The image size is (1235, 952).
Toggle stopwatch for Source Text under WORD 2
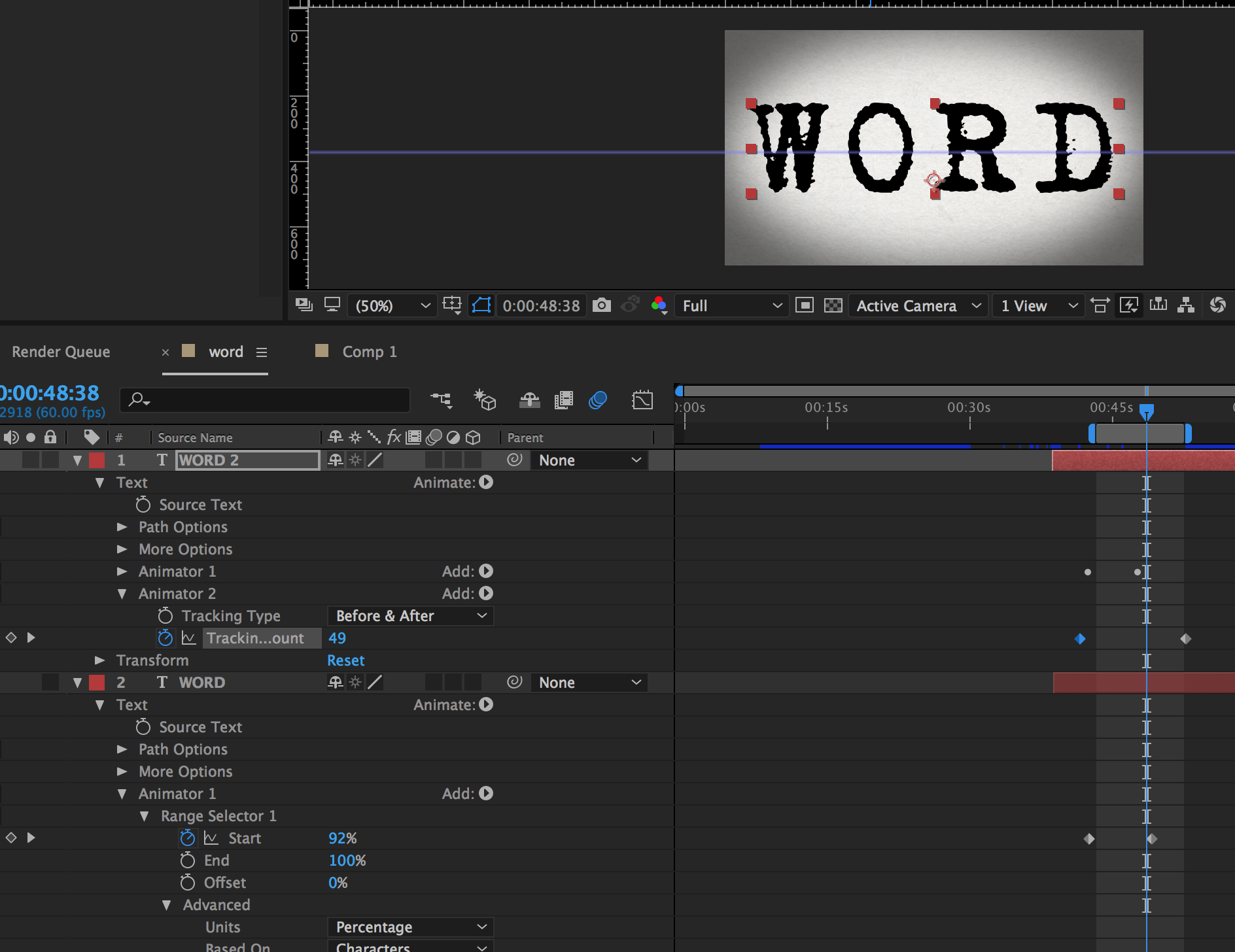[x=143, y=504]
